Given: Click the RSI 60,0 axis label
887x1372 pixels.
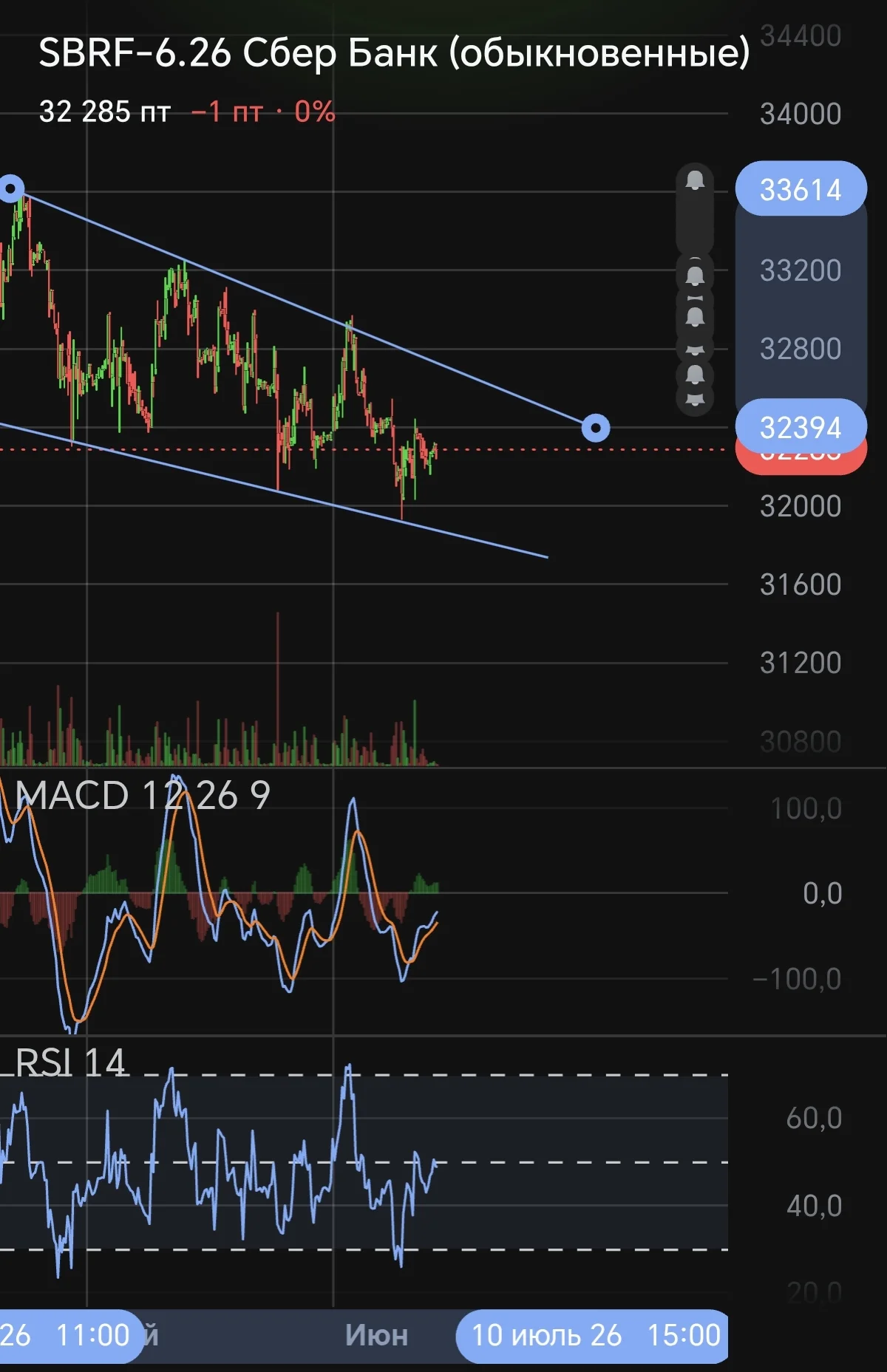Looking at the screenshot, I should tap(814, 1118).
